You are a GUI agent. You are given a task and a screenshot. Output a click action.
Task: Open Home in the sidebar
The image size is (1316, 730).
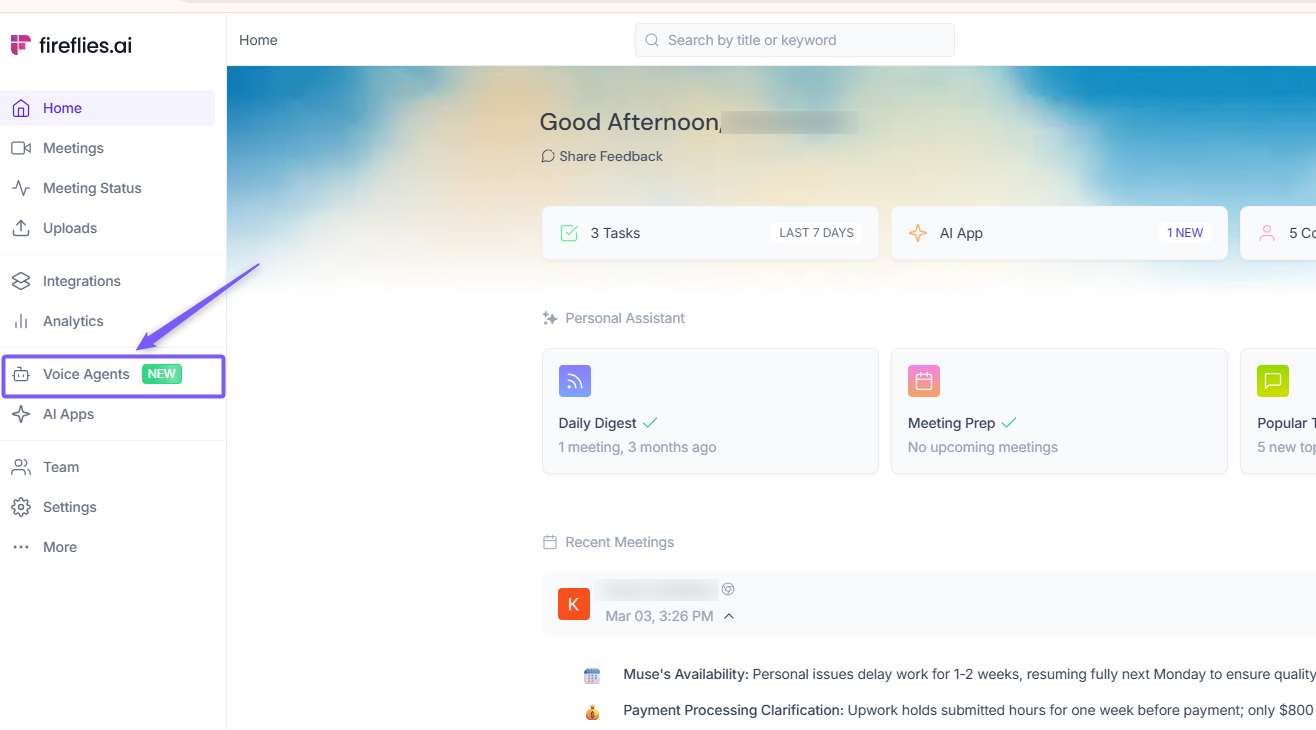pyautogui.click(x=108, y=108)
